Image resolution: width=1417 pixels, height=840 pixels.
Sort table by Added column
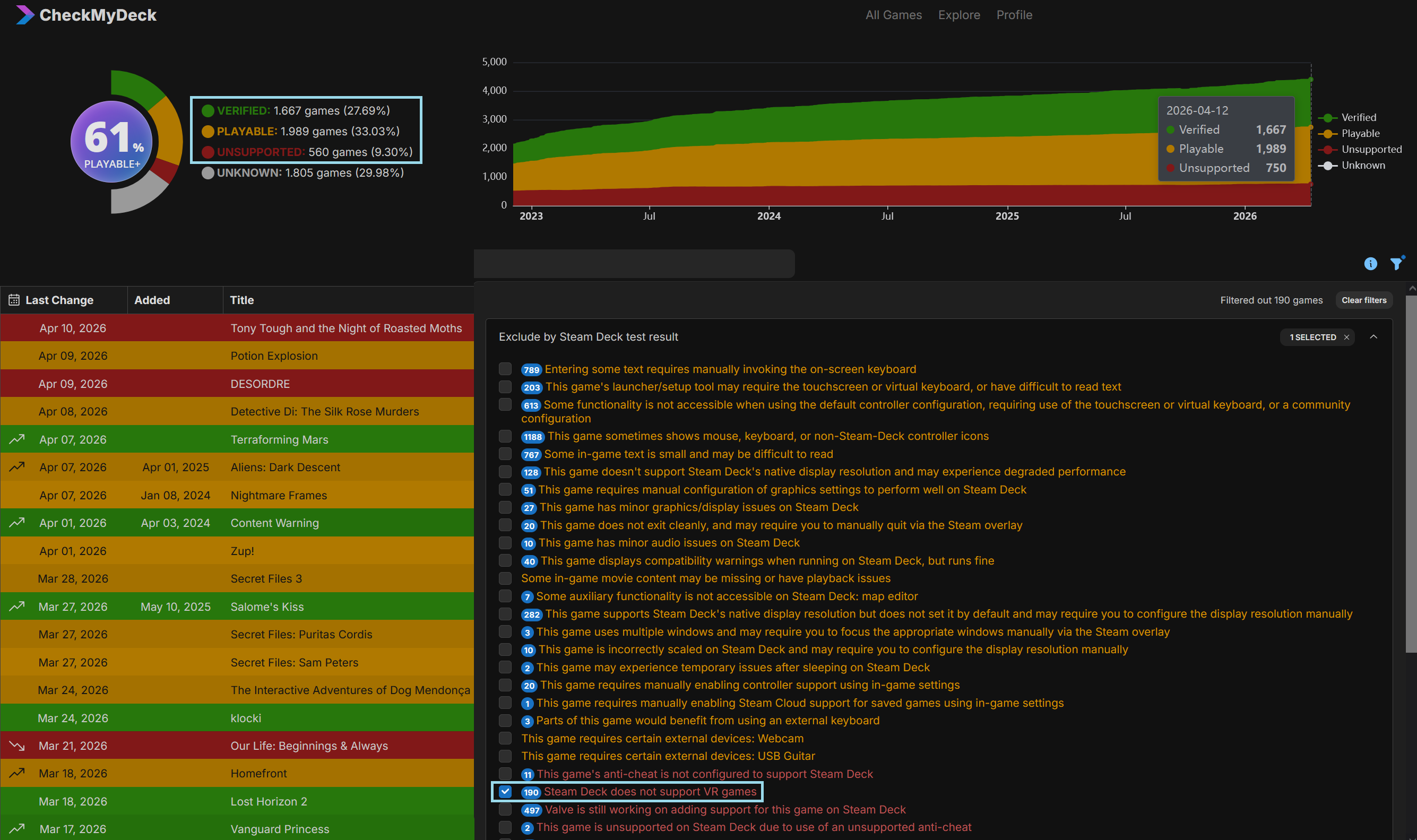click(152, 300)
